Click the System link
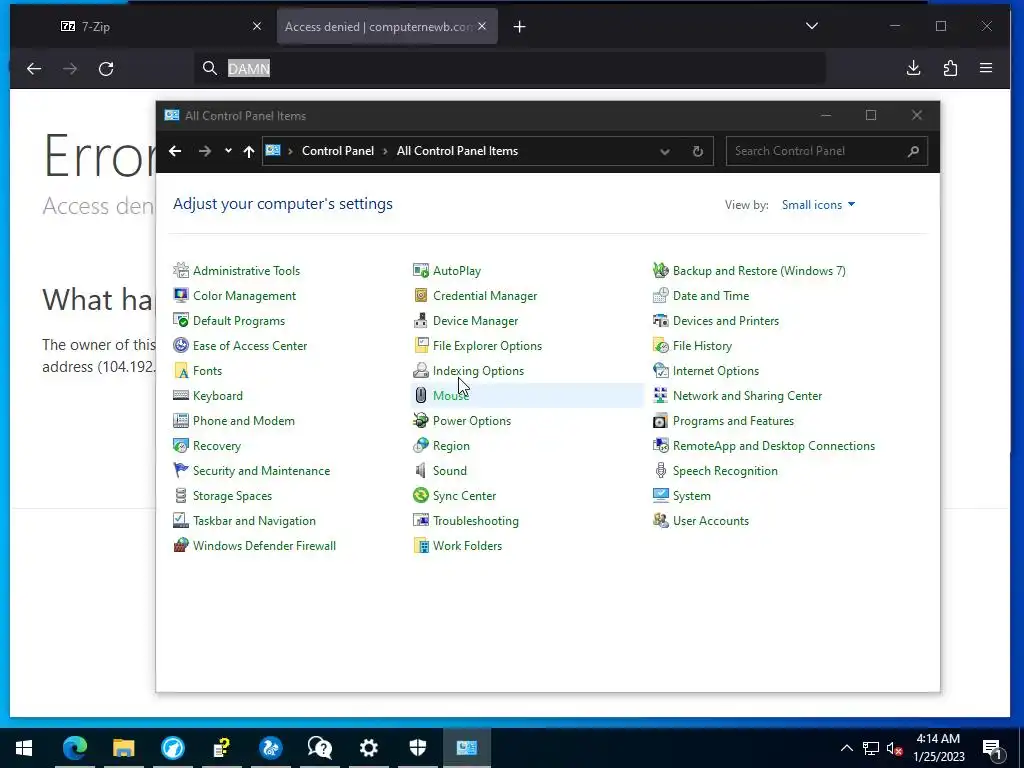The height and width of the screenshot is (768, 1024). [692, 496]
